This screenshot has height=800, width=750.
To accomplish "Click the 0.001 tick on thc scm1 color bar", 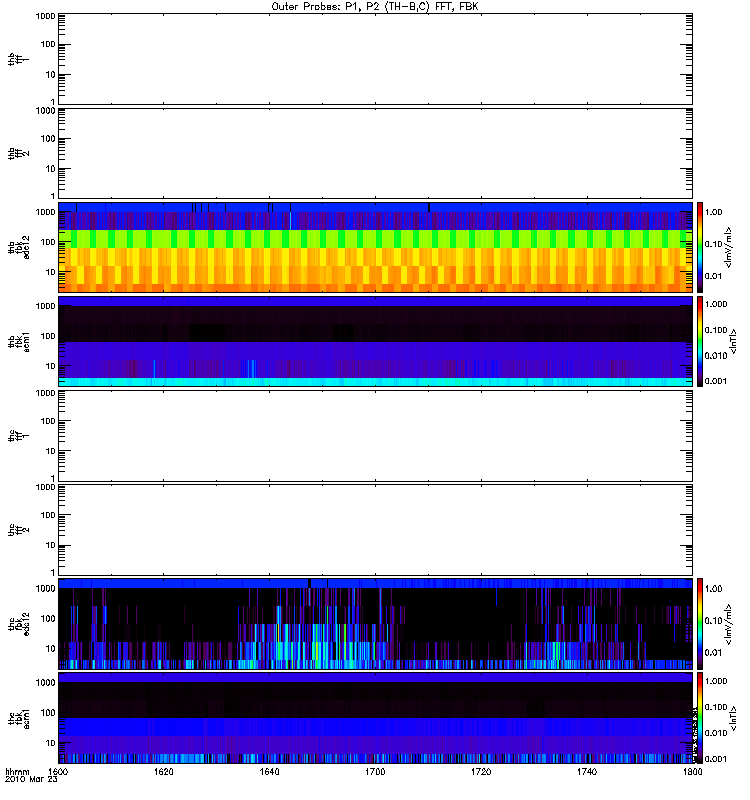I will click(x=716, y=759).
